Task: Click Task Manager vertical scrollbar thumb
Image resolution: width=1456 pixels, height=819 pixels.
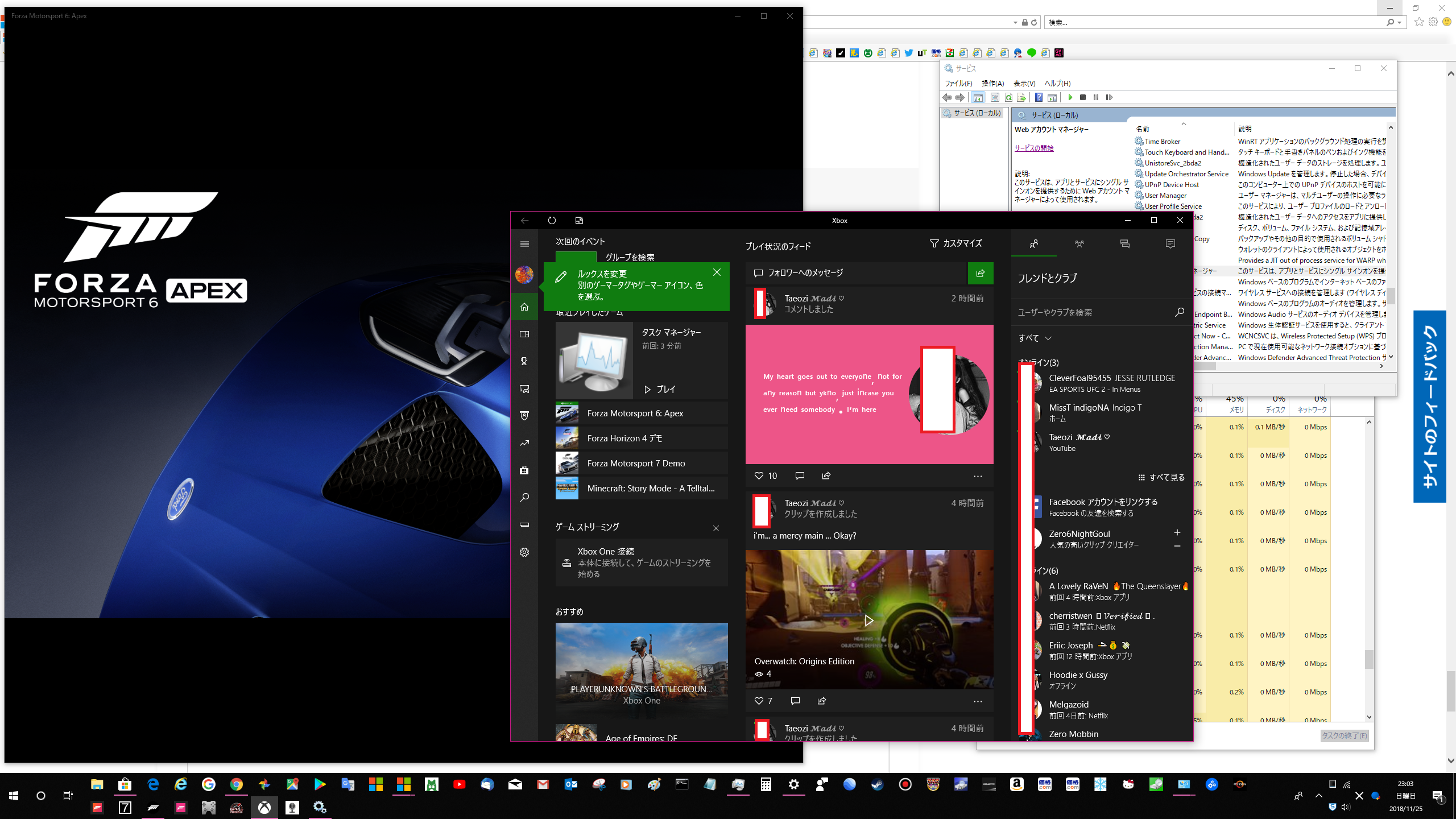Action: 1369,659
